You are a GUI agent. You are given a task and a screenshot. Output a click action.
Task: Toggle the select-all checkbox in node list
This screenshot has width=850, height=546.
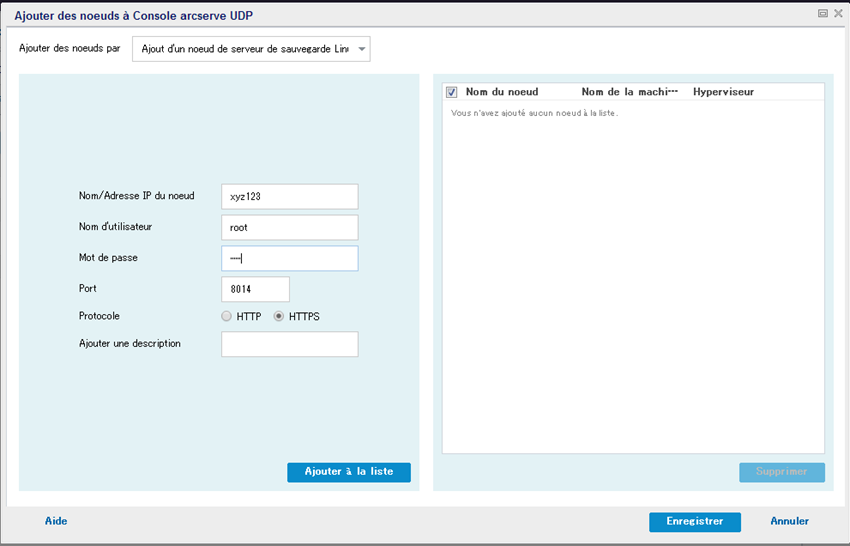452,92
